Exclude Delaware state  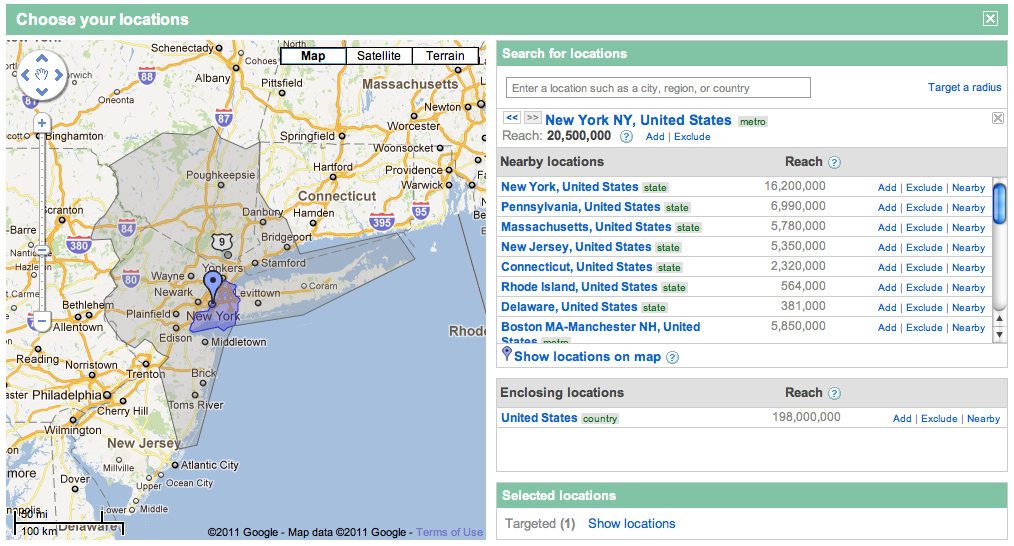point(924,308)
